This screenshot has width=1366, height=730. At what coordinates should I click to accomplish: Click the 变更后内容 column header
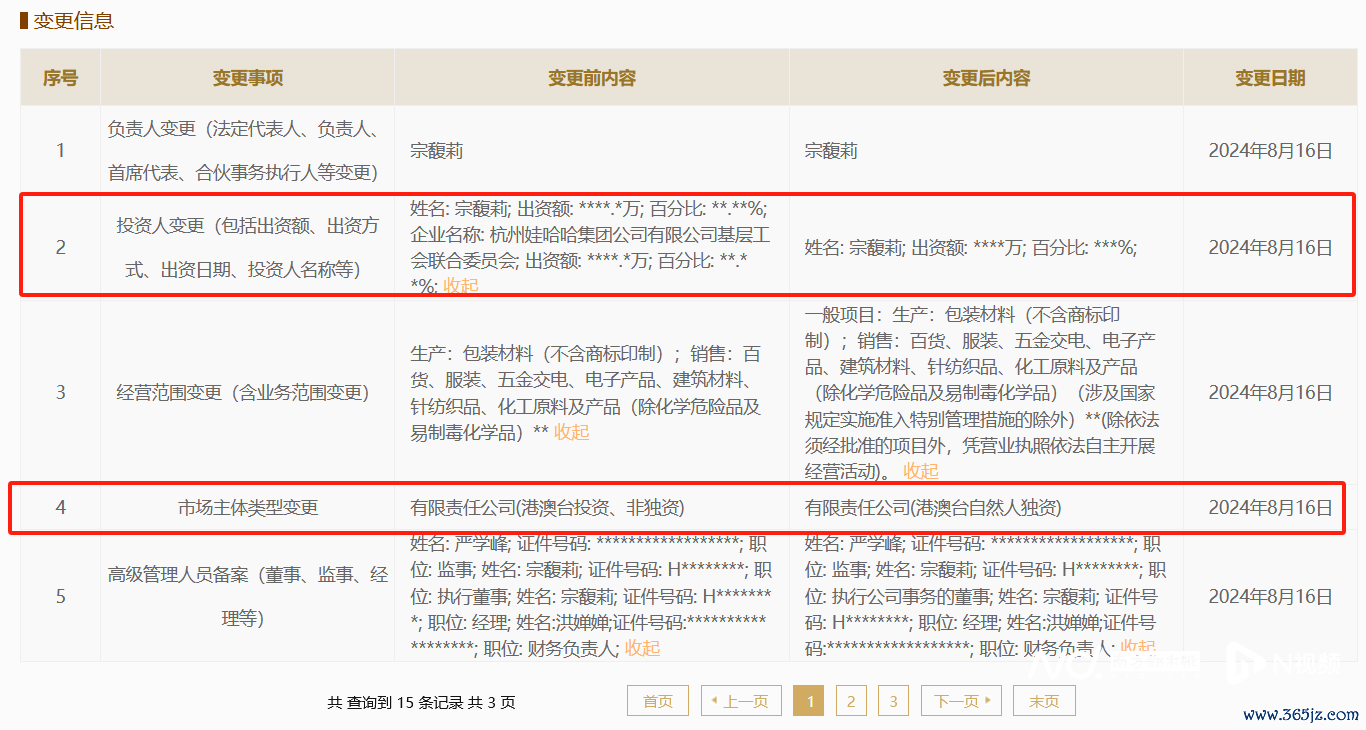[x=986, y=78]
